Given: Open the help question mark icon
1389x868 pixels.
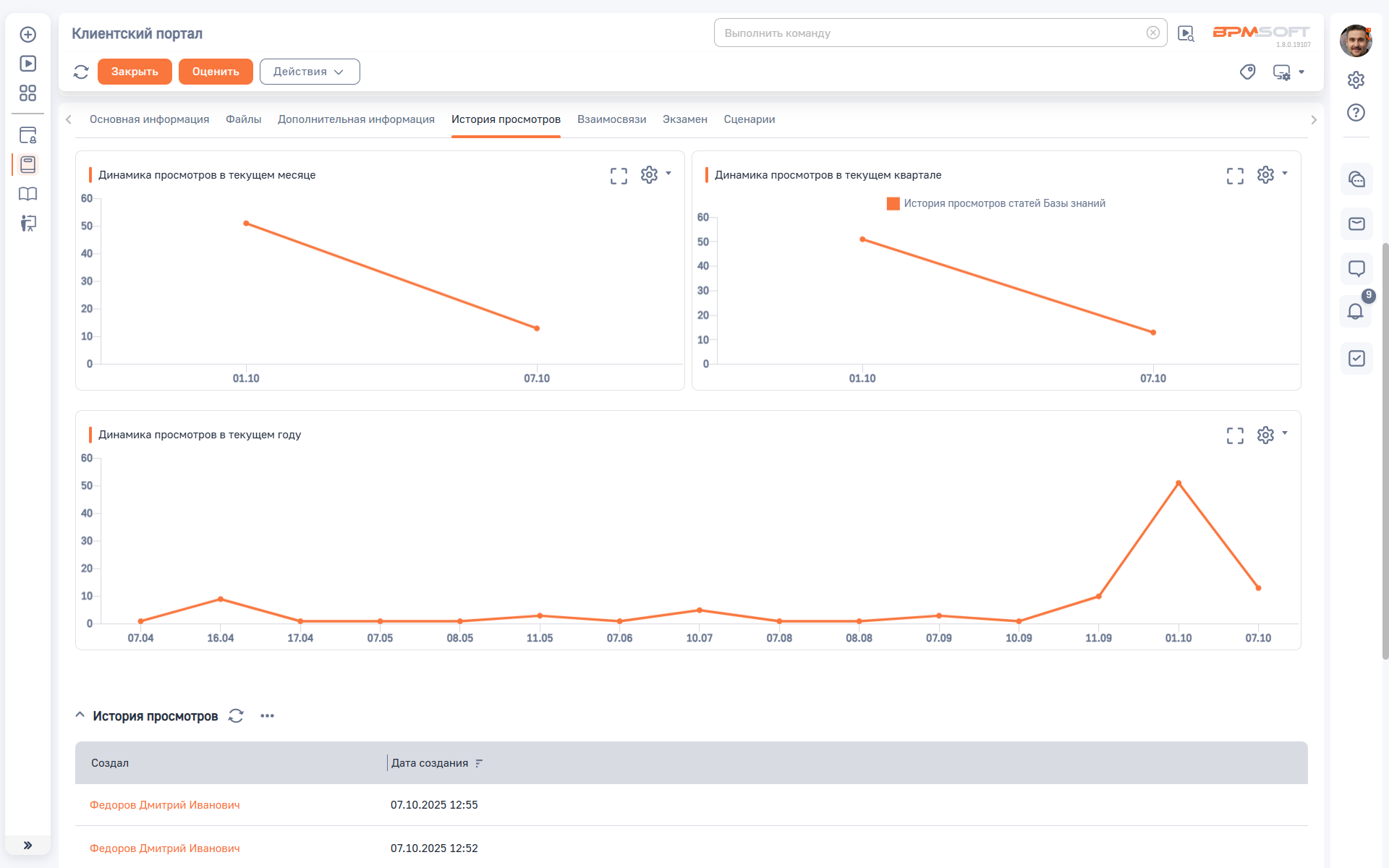Looking at the screenshot, I should click(1356, 113).
